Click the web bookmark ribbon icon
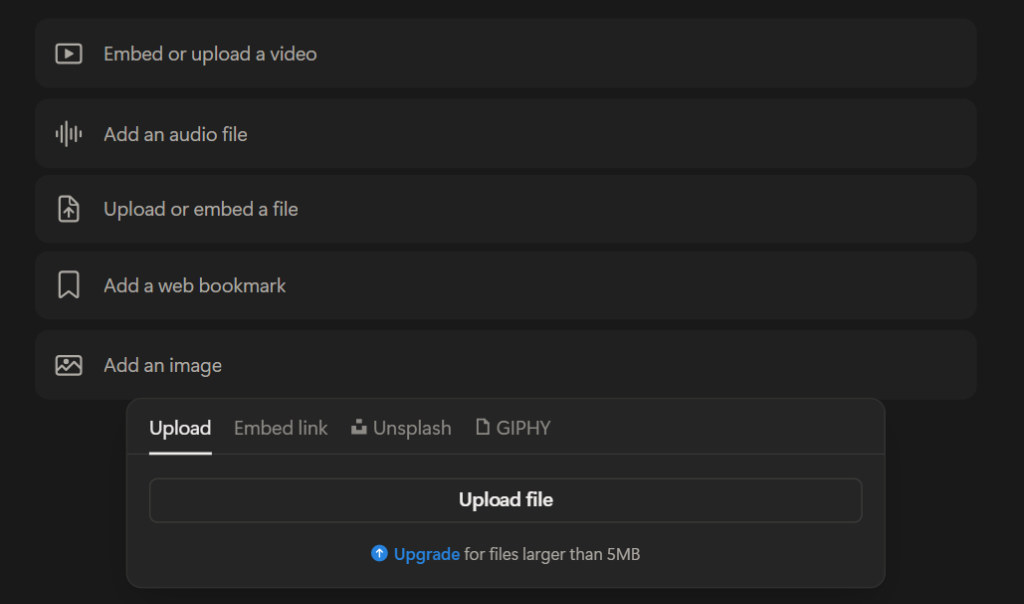 (x=68, y=285)
